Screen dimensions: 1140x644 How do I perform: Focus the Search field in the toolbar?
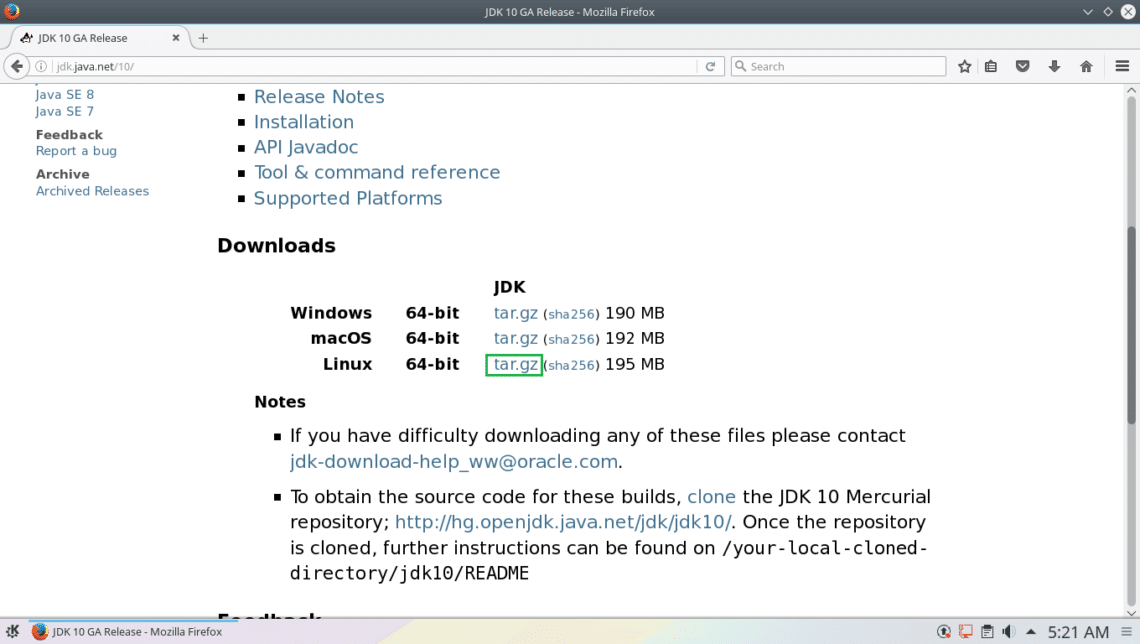point(838,66)
